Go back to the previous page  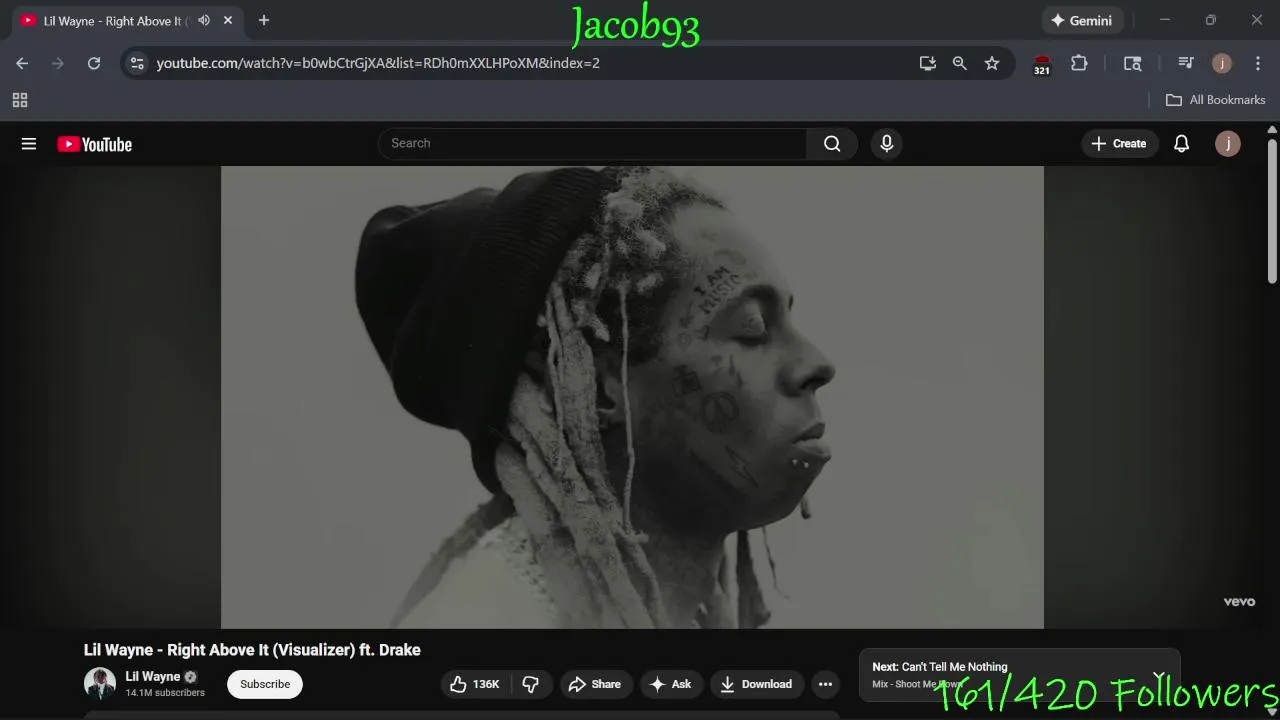pos(22,63)
